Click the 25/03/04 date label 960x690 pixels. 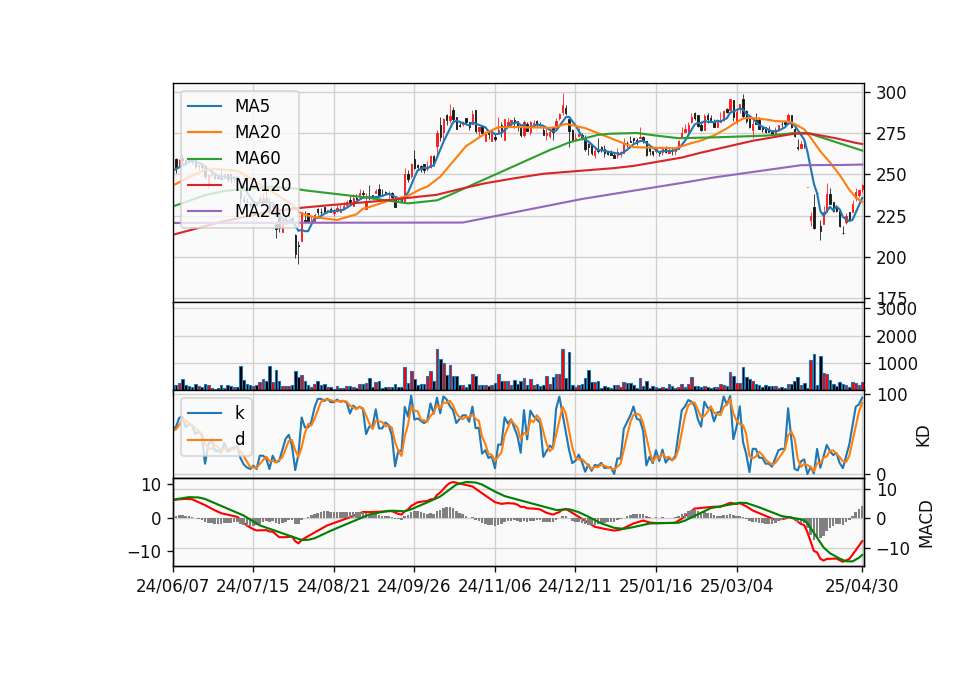[737, 586]
